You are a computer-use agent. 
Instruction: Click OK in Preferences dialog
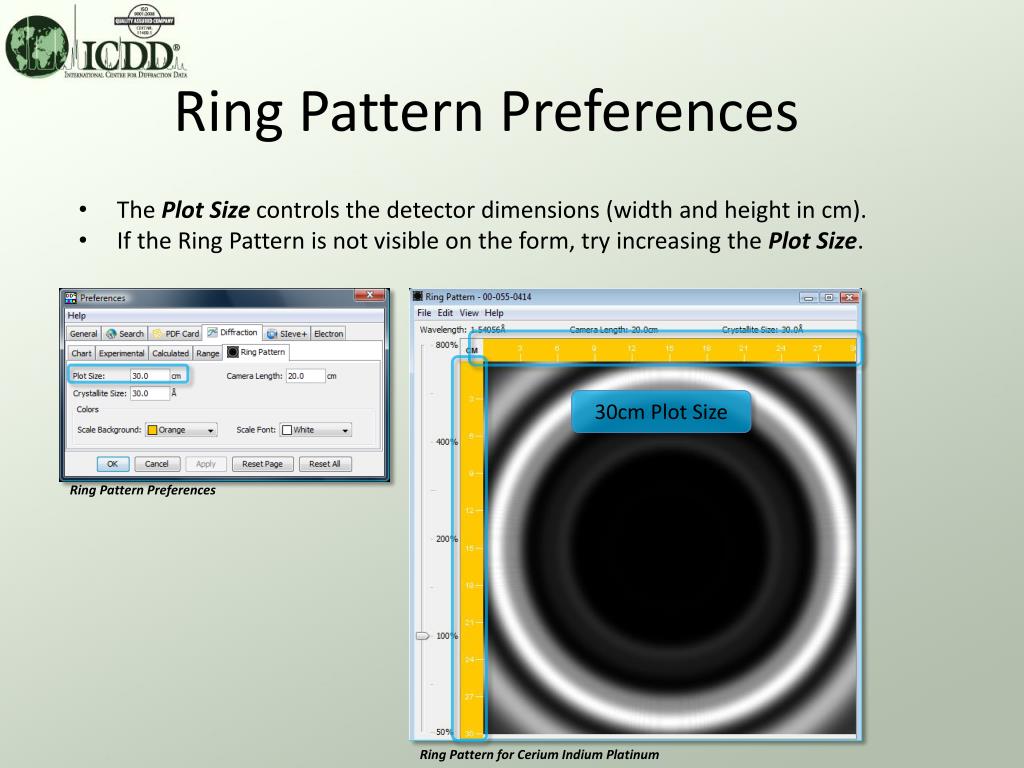click(112, 464)
